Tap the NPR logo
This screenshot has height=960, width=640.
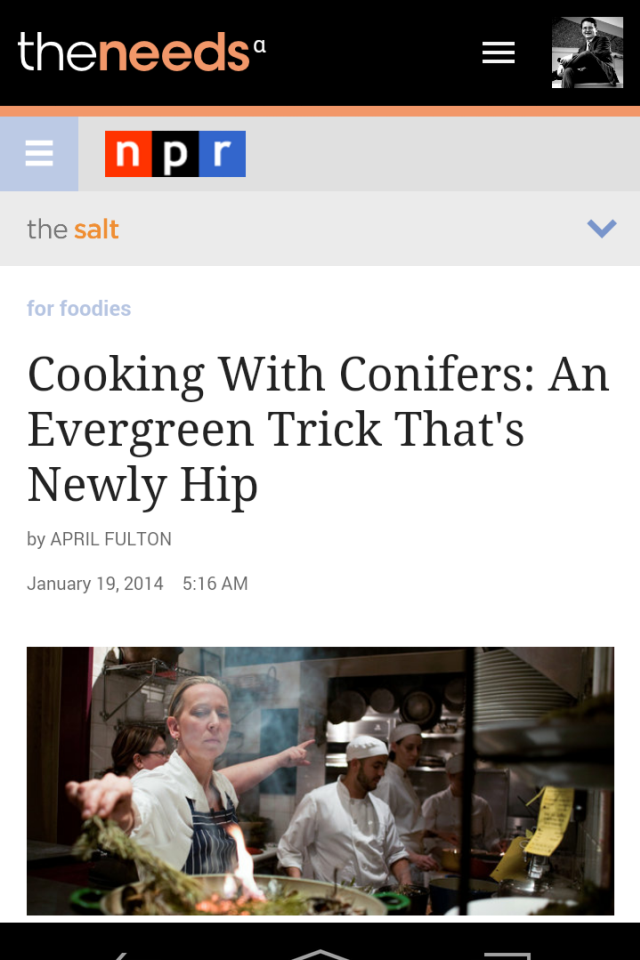click(x=175, y=154)
